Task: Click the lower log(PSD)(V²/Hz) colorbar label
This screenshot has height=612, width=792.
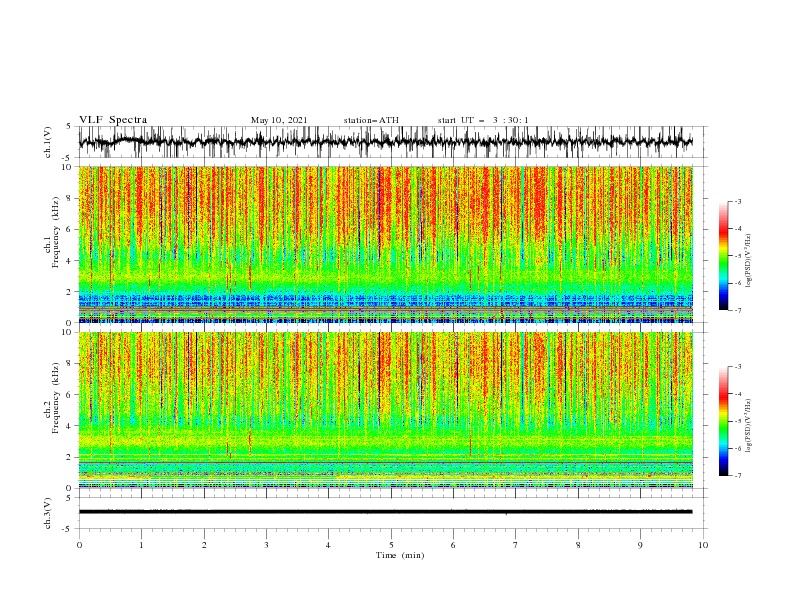Action: point(749,425)
